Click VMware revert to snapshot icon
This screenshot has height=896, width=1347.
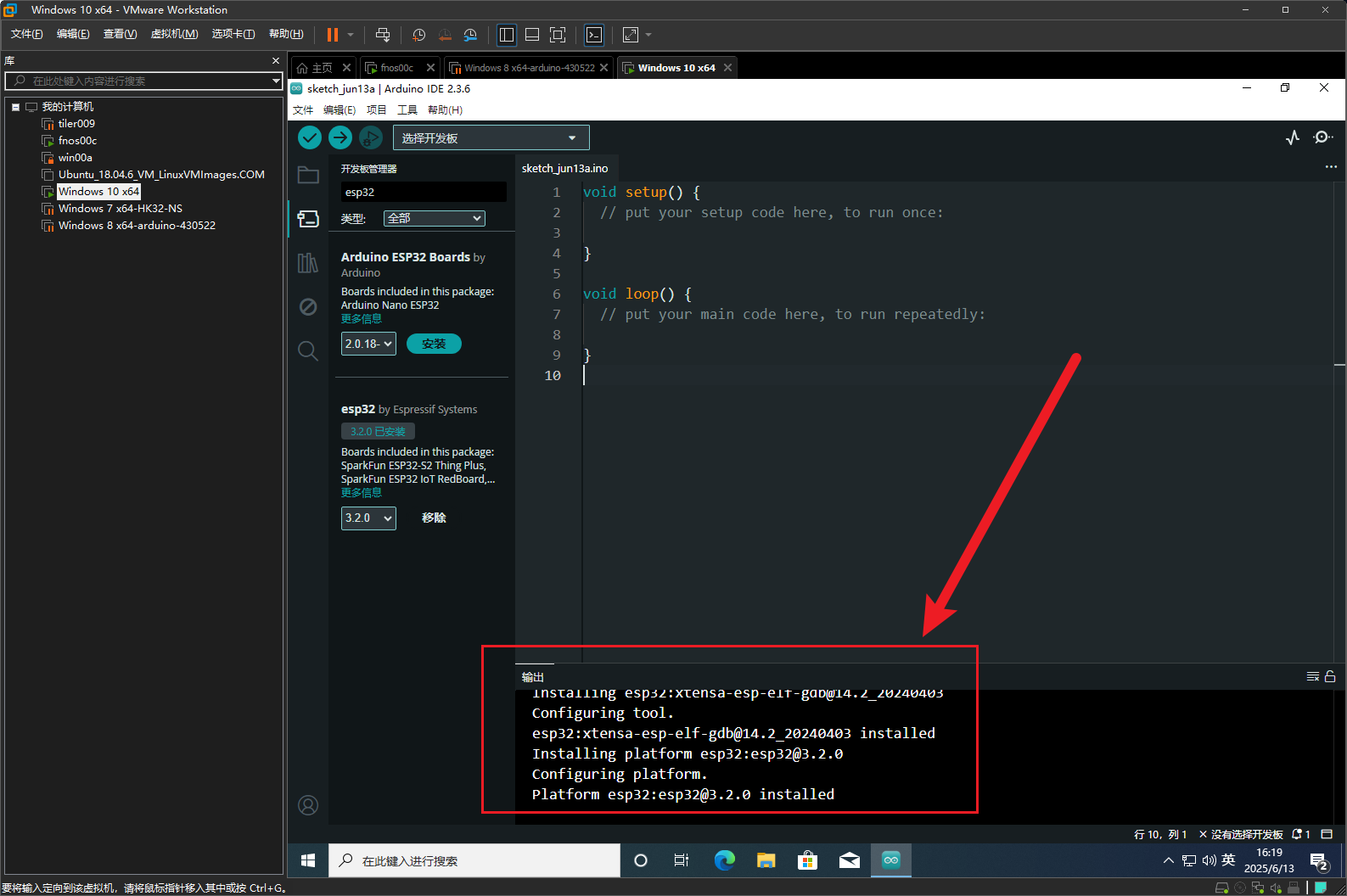[x=445, y=35]
